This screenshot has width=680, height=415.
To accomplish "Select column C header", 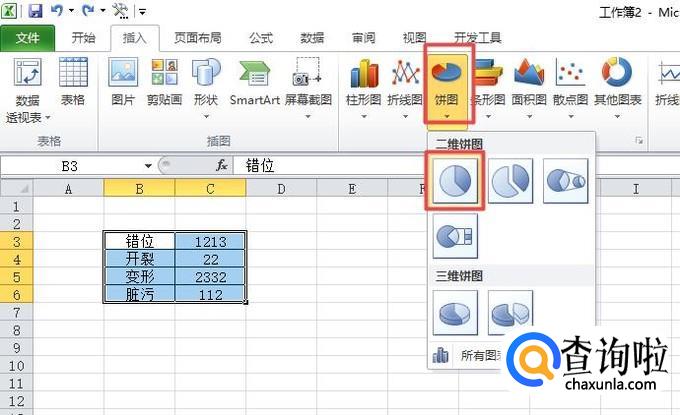I will pyautogui.click(x=210, y=189).
